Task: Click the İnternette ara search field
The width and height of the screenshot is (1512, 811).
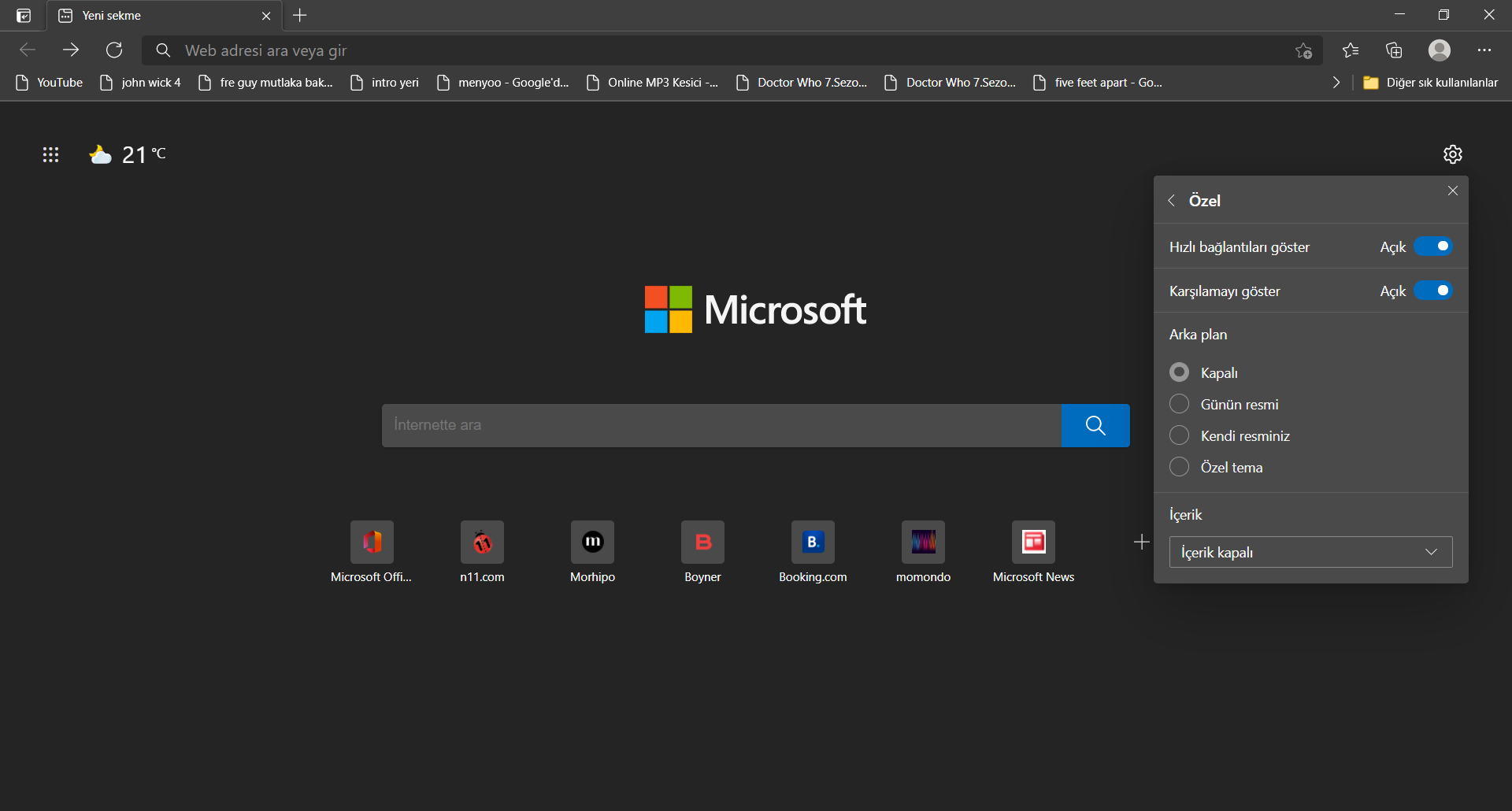Action: 721,425
